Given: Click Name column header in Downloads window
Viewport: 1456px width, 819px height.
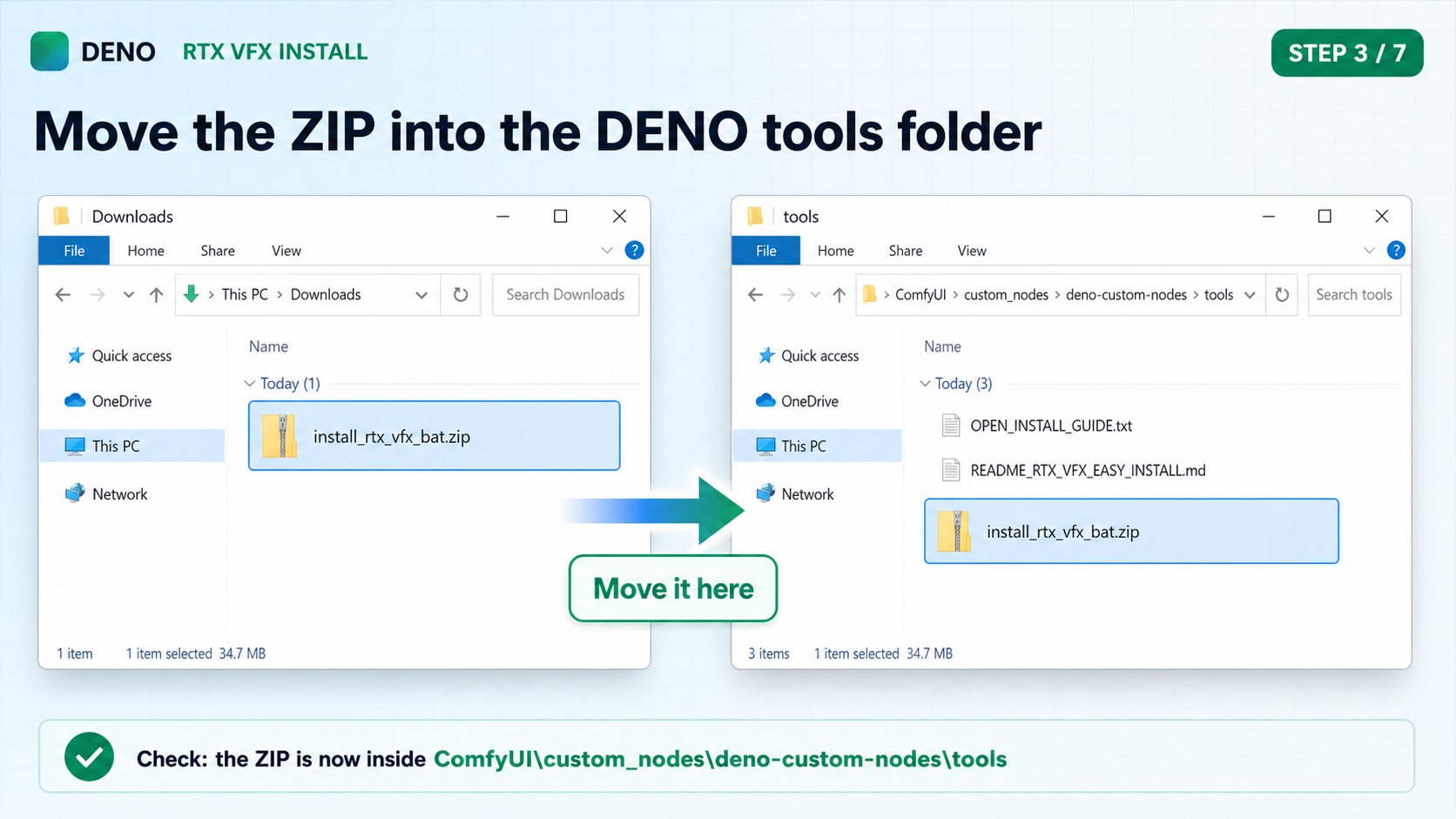Looking at the screenshot, I should click(x=268, y=346).
